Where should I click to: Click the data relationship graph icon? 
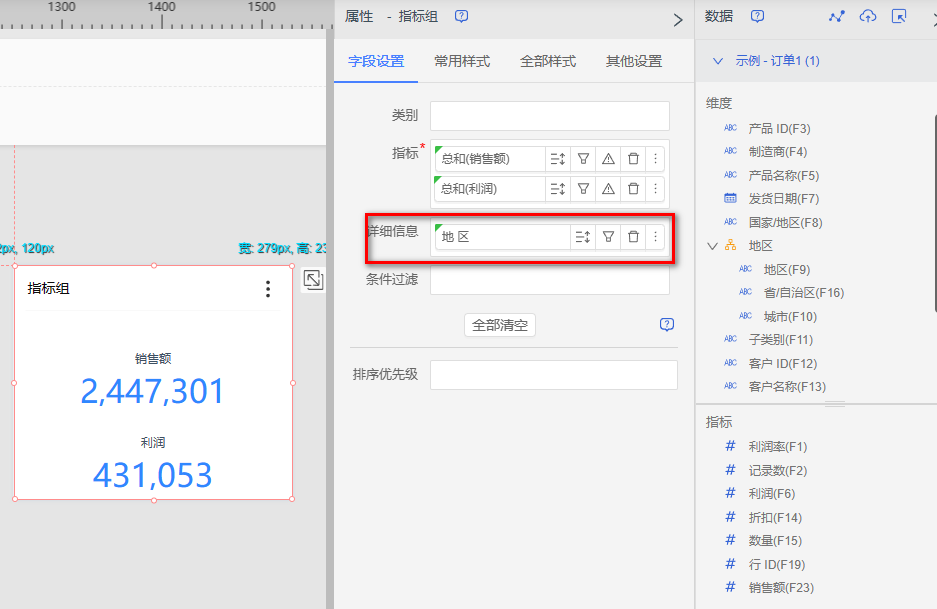(x=837, y=16)
